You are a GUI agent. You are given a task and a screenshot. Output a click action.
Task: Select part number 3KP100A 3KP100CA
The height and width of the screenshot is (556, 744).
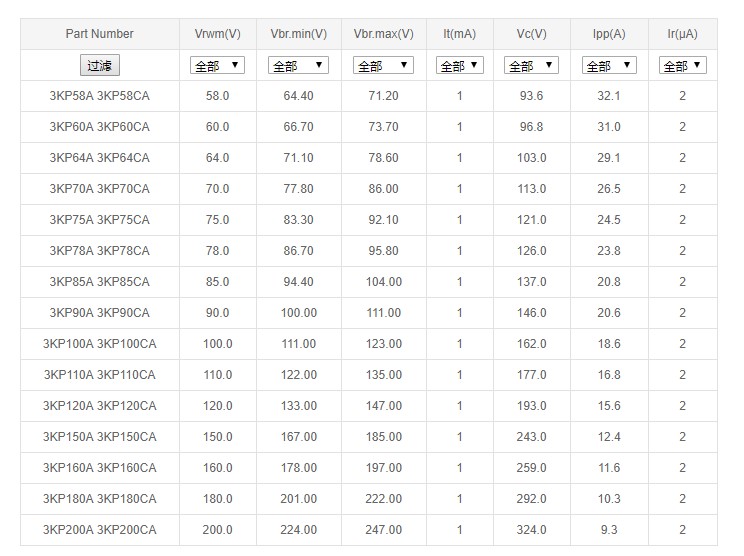99,344
